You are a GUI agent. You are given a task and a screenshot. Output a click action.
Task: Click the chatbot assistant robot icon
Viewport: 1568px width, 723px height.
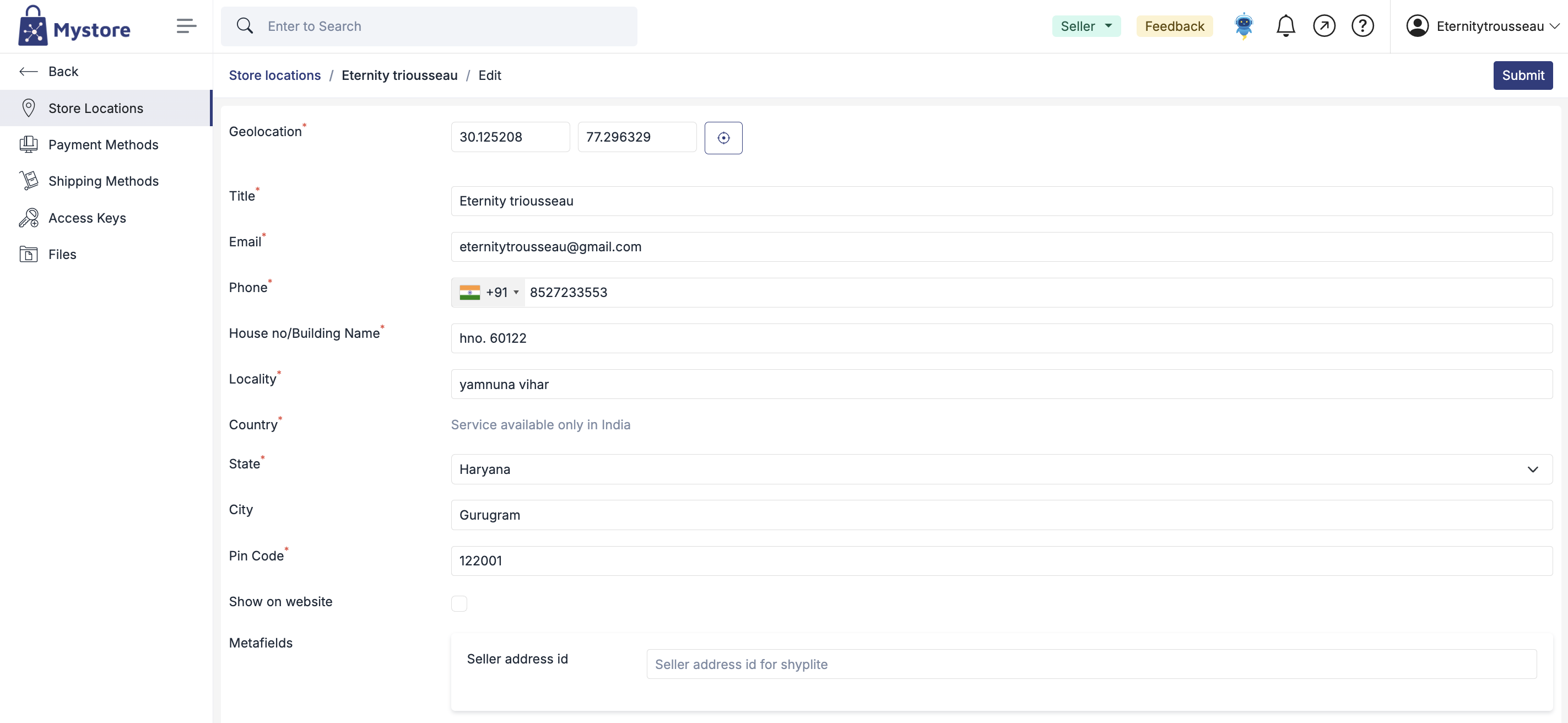[x=1243, y=26]
